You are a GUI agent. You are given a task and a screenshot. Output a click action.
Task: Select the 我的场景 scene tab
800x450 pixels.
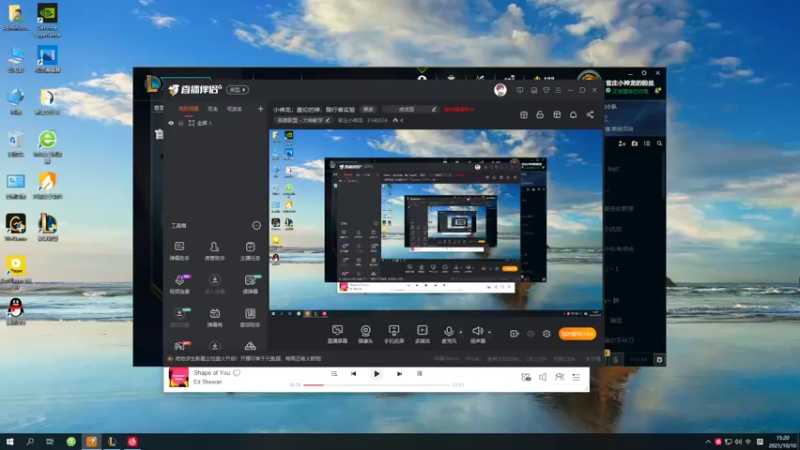188,109
